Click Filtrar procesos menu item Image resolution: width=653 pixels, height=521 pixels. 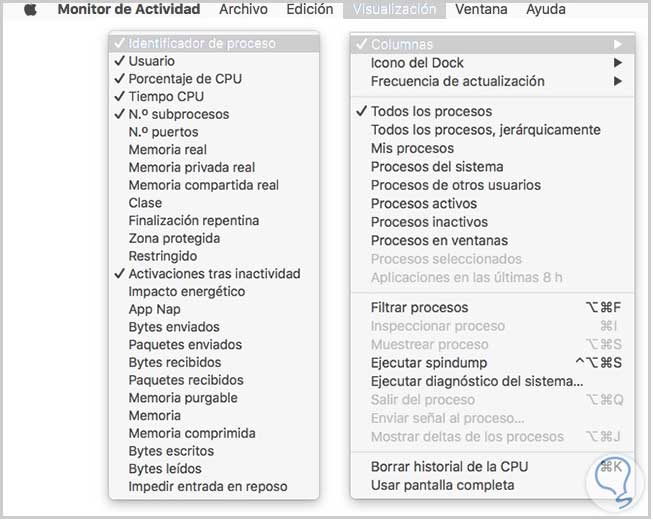419,308
